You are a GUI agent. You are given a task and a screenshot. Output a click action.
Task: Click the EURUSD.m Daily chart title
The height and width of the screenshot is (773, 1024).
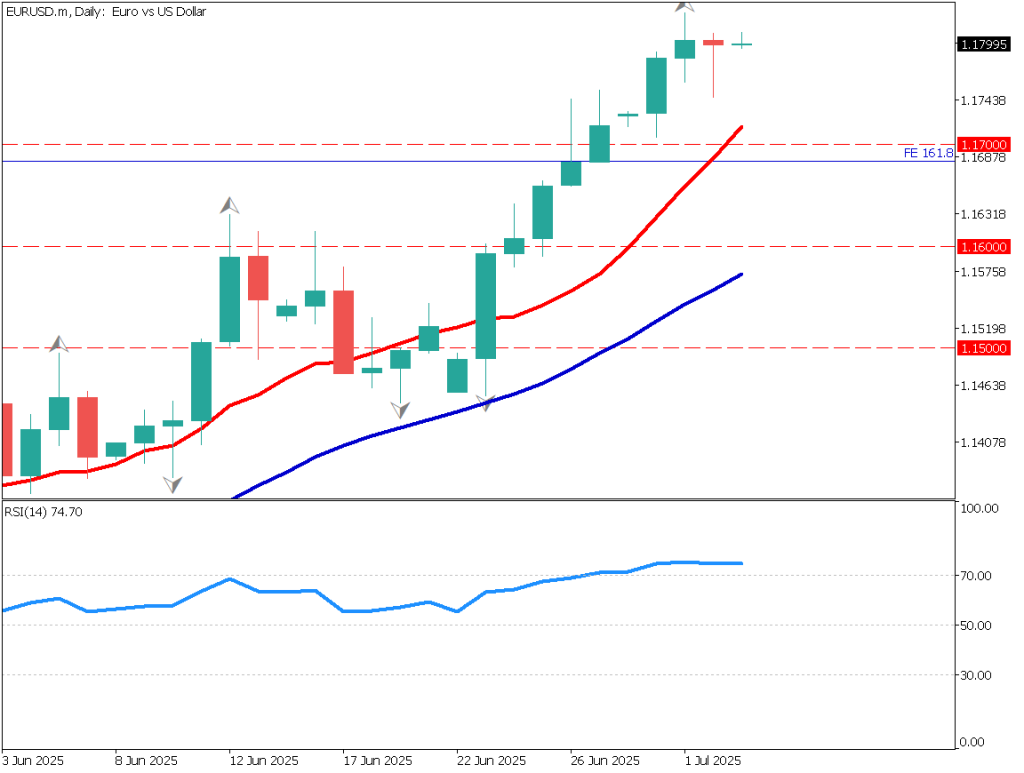pyautogui.click(x=95, y=10)
